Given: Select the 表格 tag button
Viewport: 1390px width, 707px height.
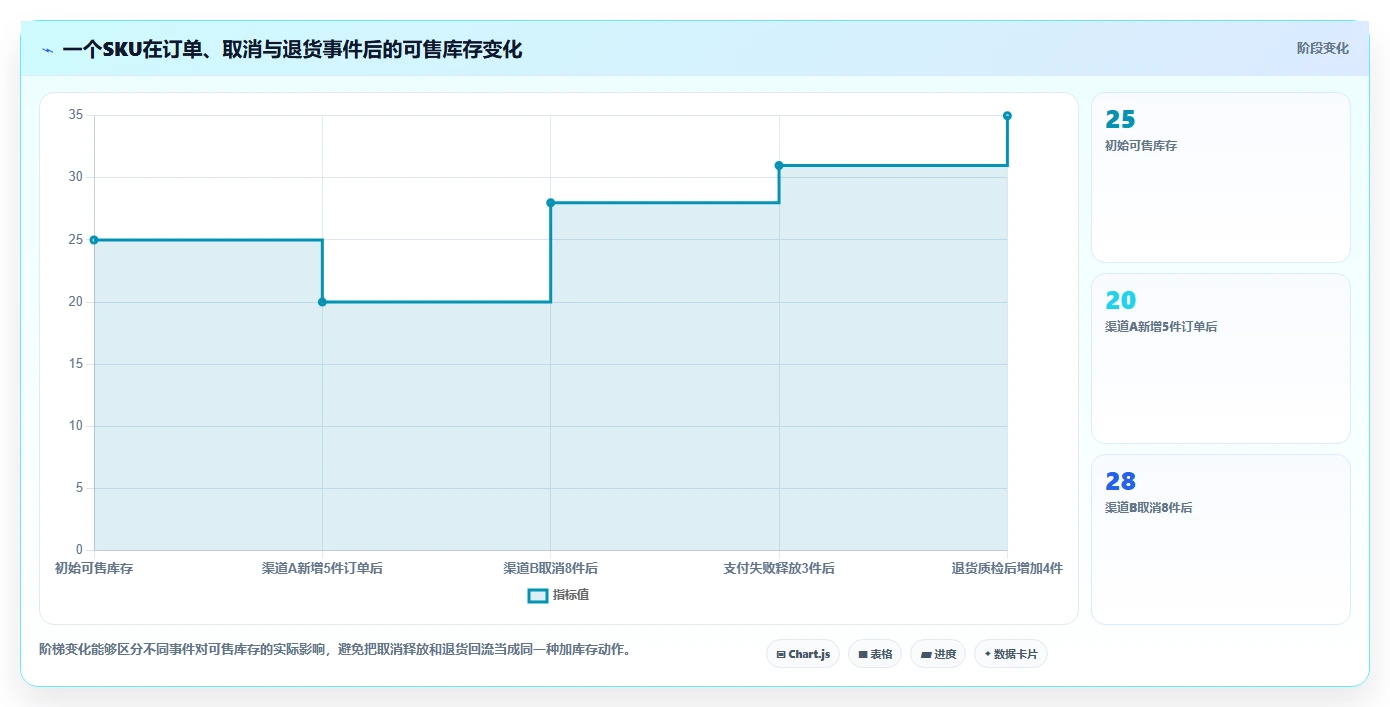Looking at the screenshot, I should [x=875, y=654].
